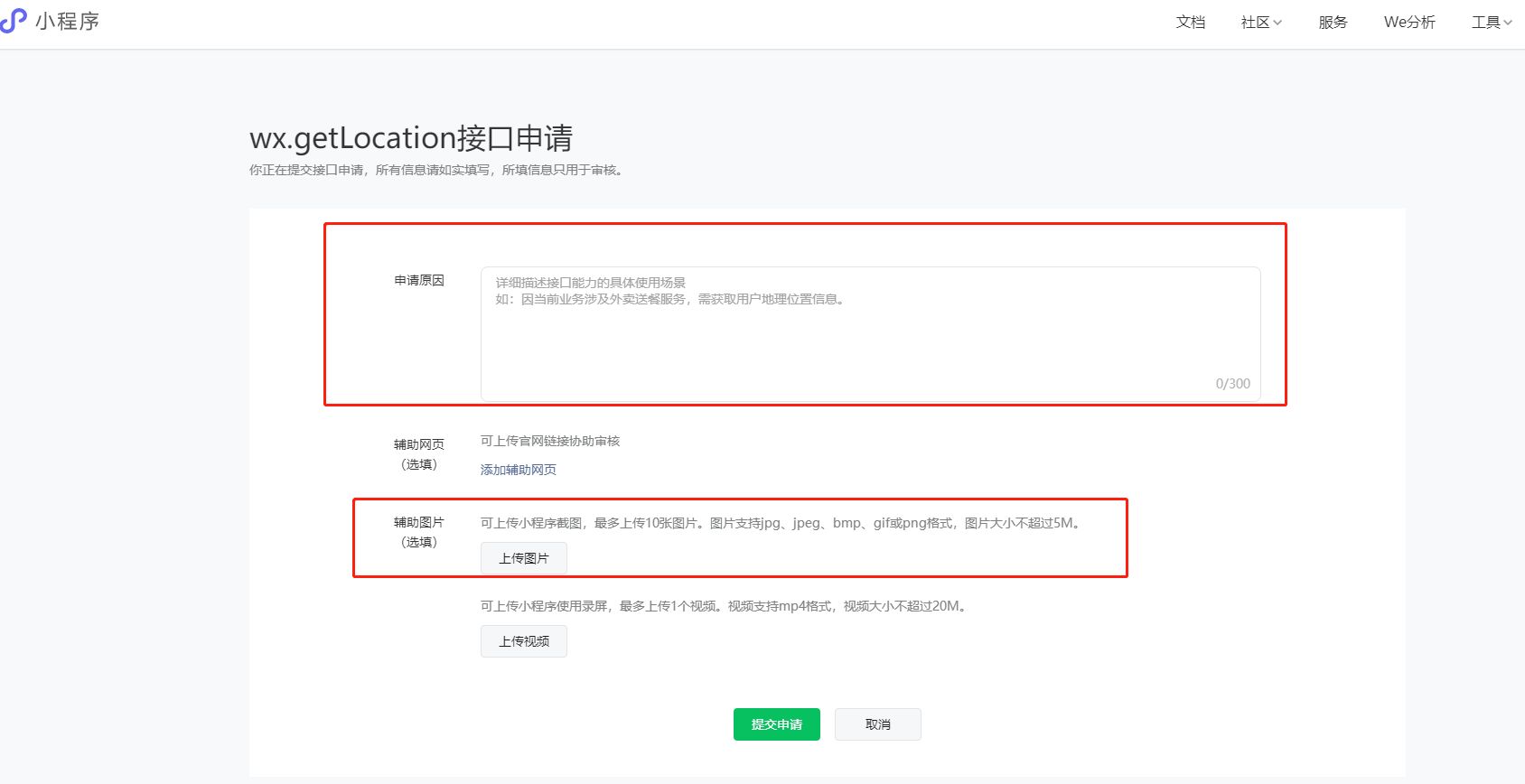Focus the 申请原因 text area

point(871,333)
